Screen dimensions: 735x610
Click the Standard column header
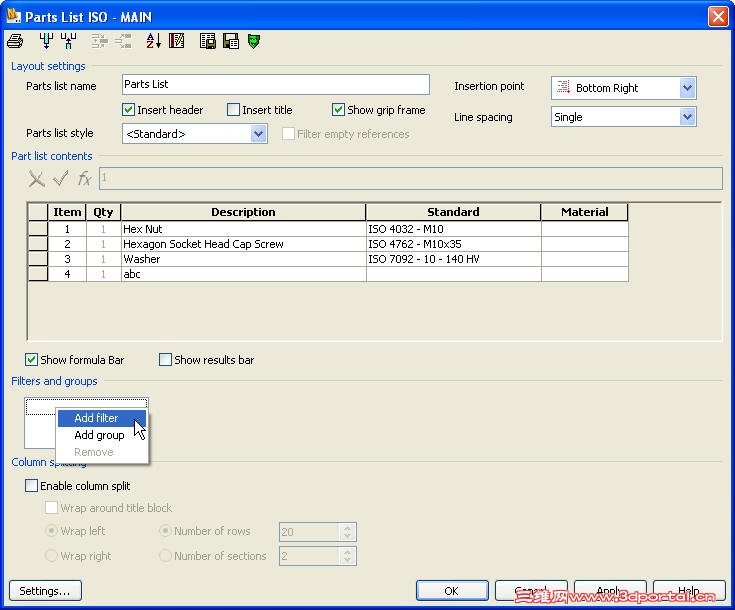(453, 212)
